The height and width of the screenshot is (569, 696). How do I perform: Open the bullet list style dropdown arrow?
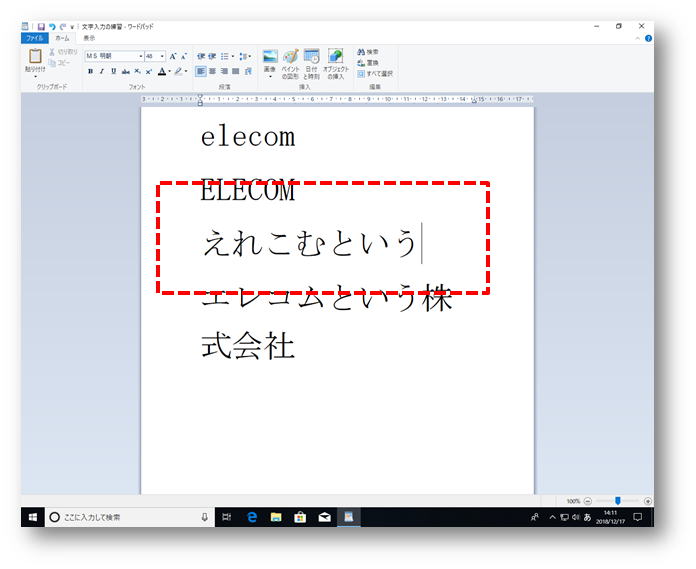click(233, 56)
